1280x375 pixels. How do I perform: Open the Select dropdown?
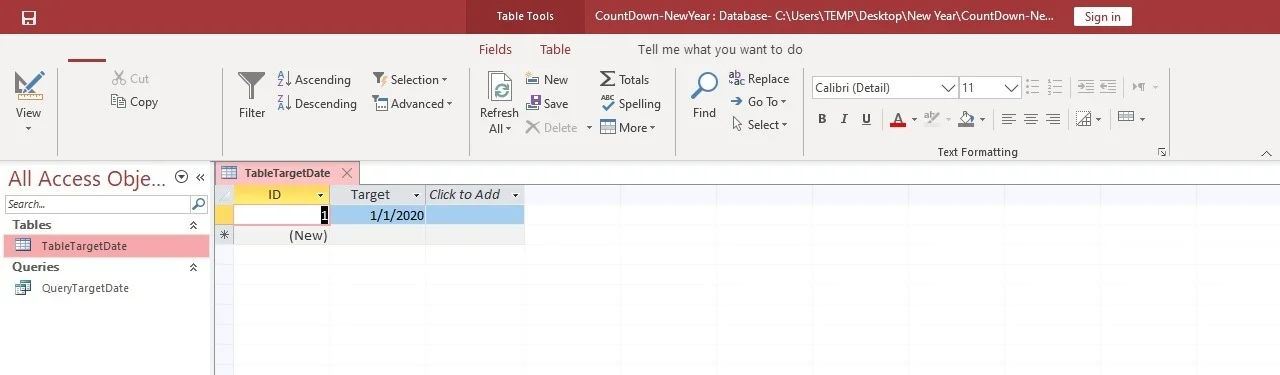760,125
